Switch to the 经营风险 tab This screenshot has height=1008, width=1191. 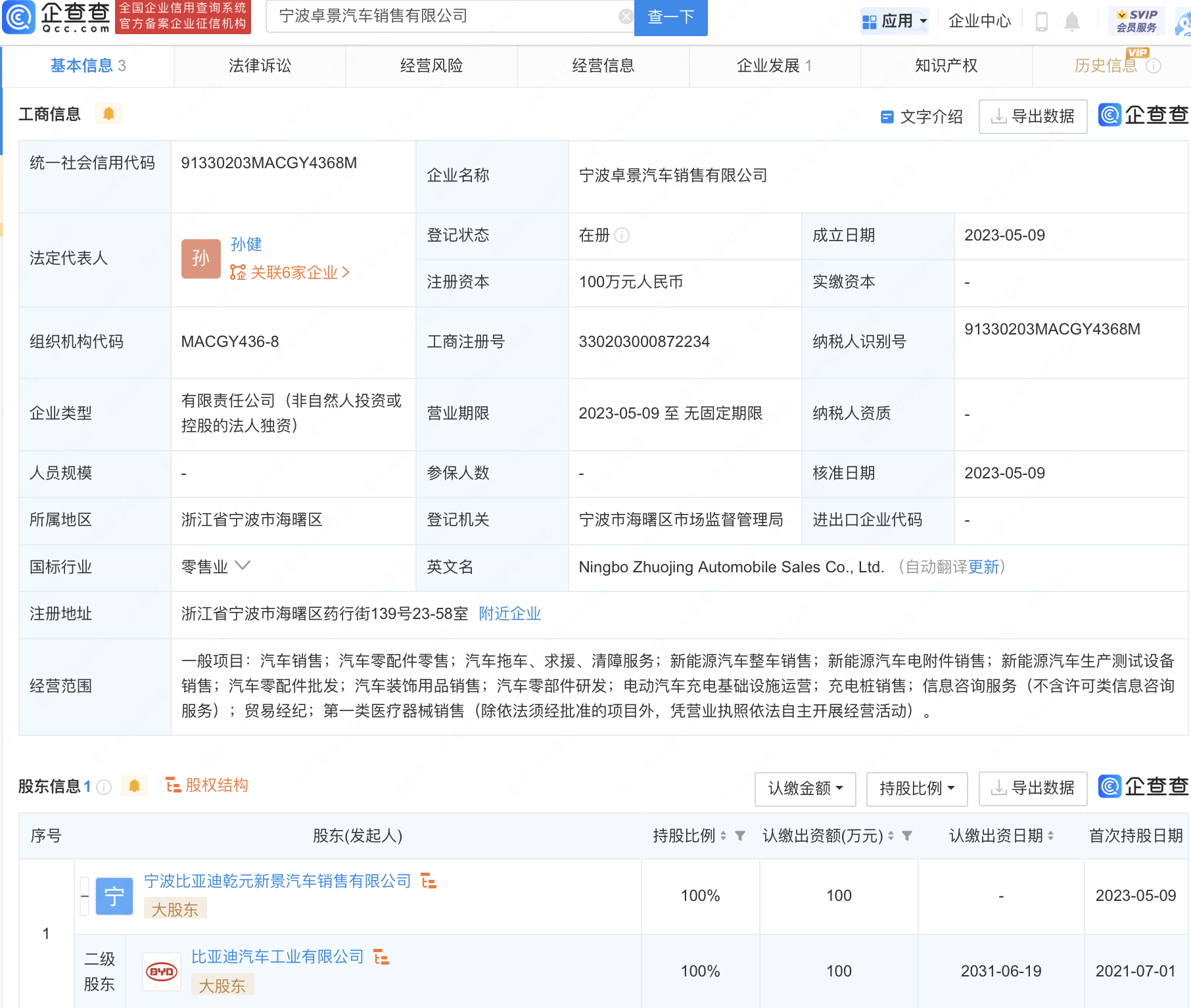[x=431, y=66]
